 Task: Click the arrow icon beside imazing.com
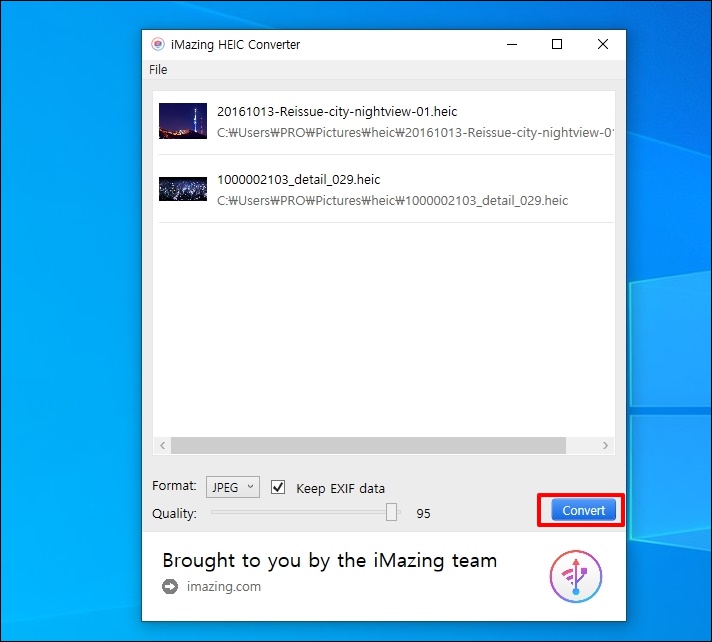coord(170,586)
